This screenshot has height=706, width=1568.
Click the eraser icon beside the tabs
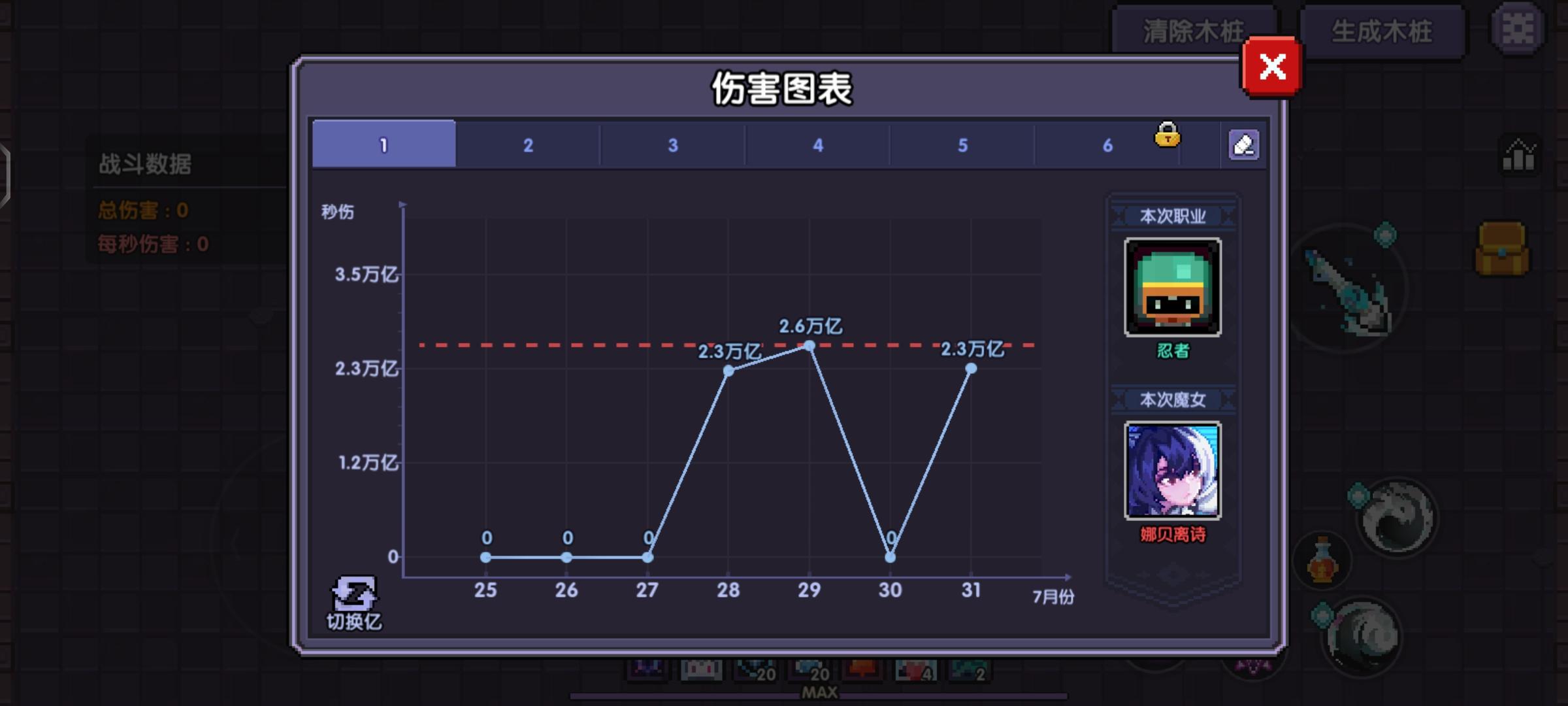pos(1243,144)
